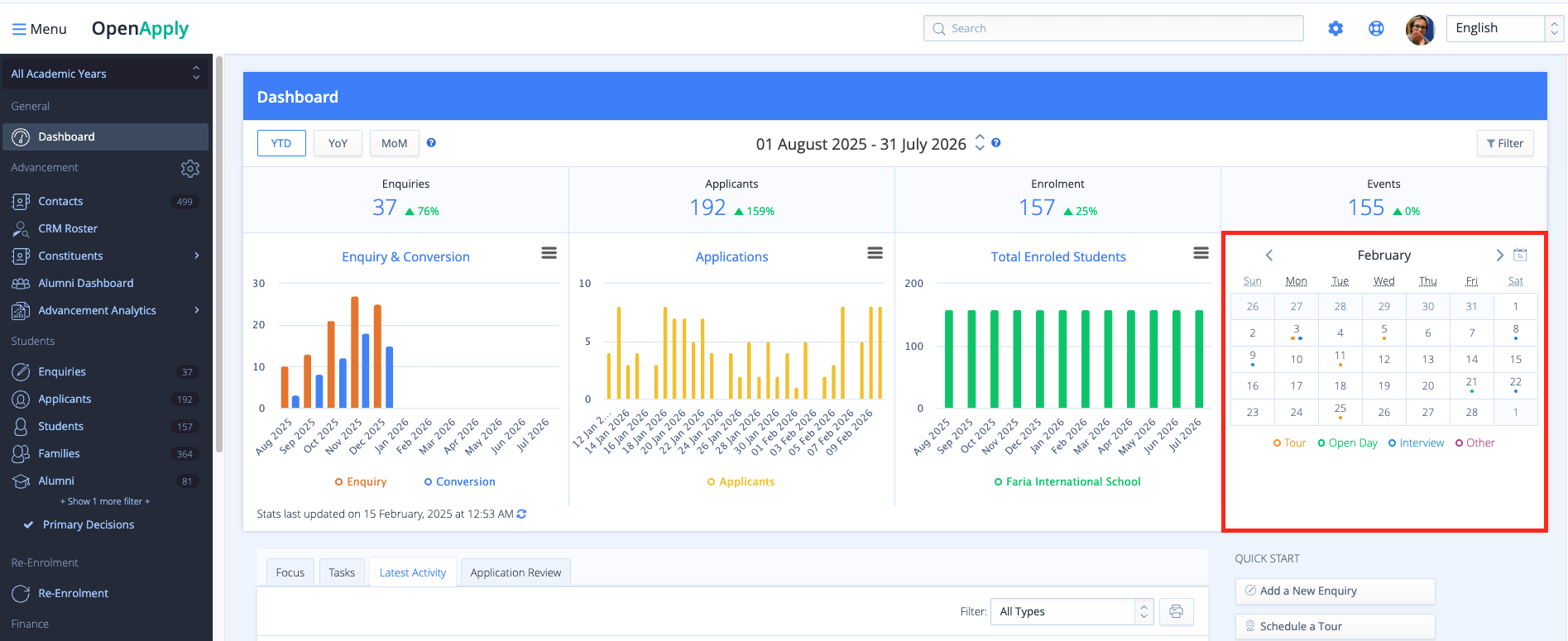The height and width of the screenshot is (641, 1568).
Task: Select the YoY view
Action: coord(338,143)
